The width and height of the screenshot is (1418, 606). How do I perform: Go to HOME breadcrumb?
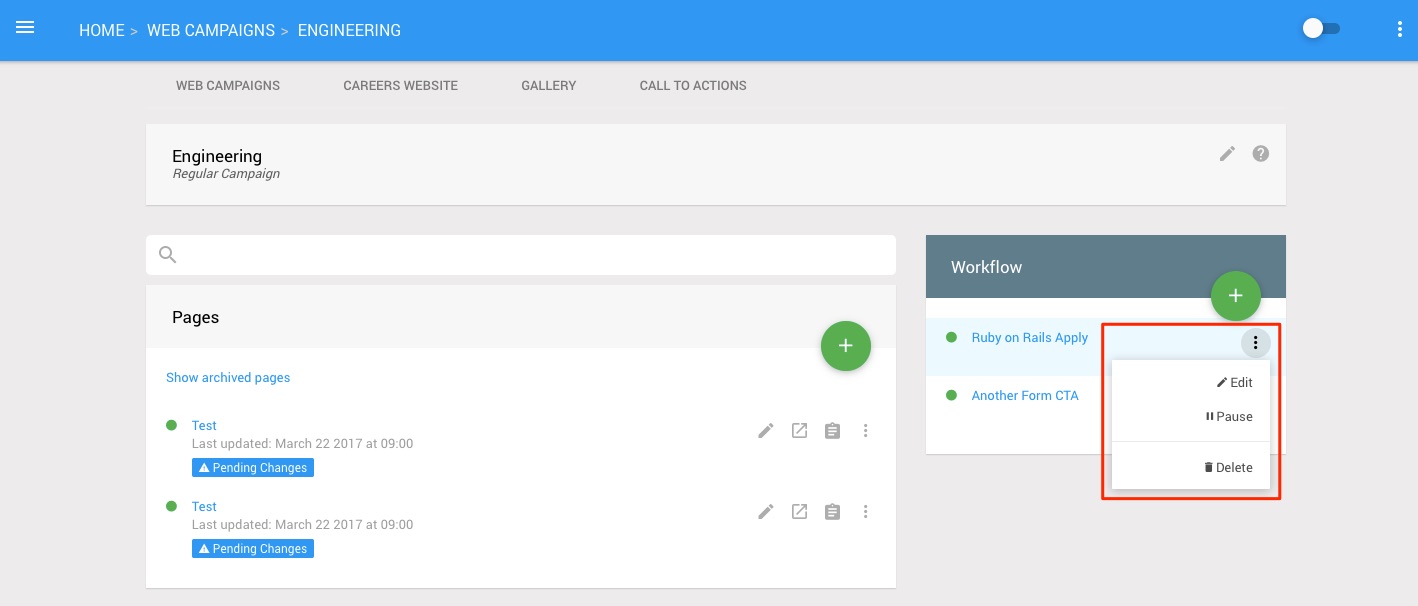[x=101, y=30]
